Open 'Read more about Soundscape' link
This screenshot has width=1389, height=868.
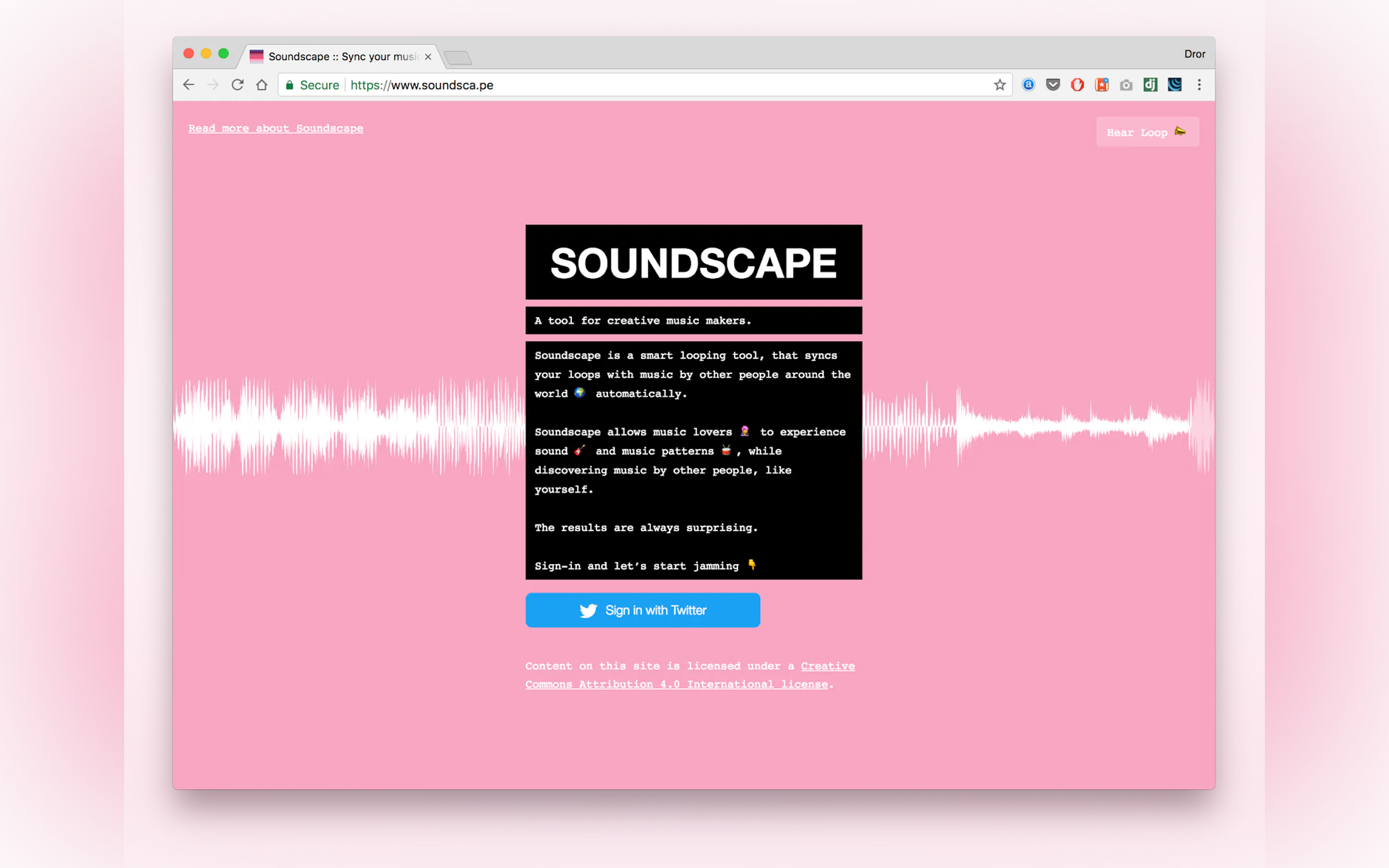[276, 128]
